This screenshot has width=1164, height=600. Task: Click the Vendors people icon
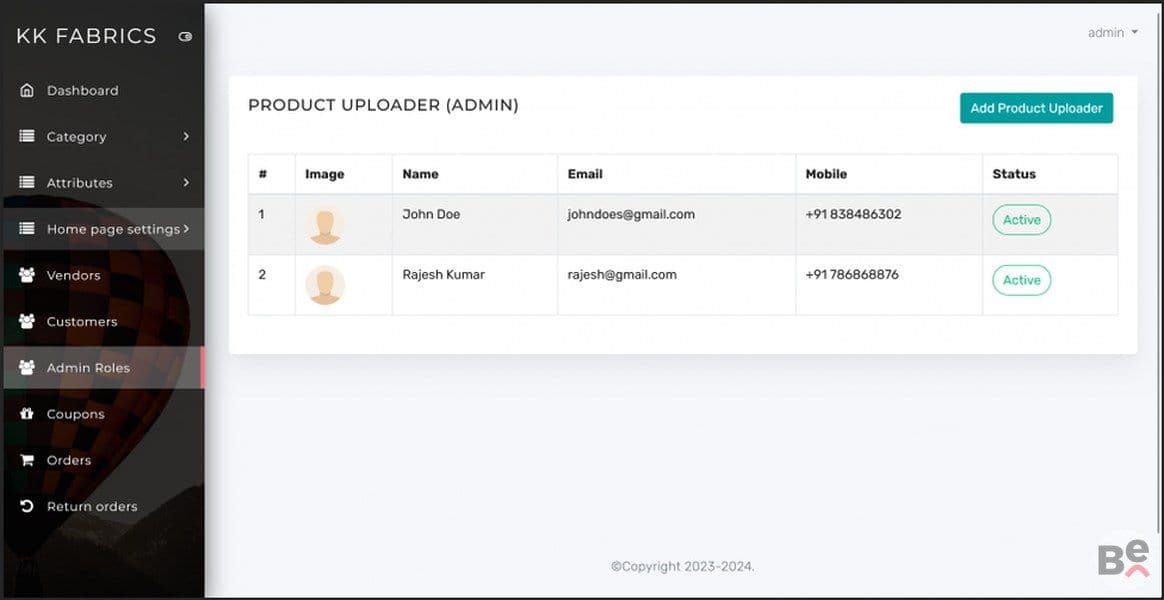(x=27, y=275)
